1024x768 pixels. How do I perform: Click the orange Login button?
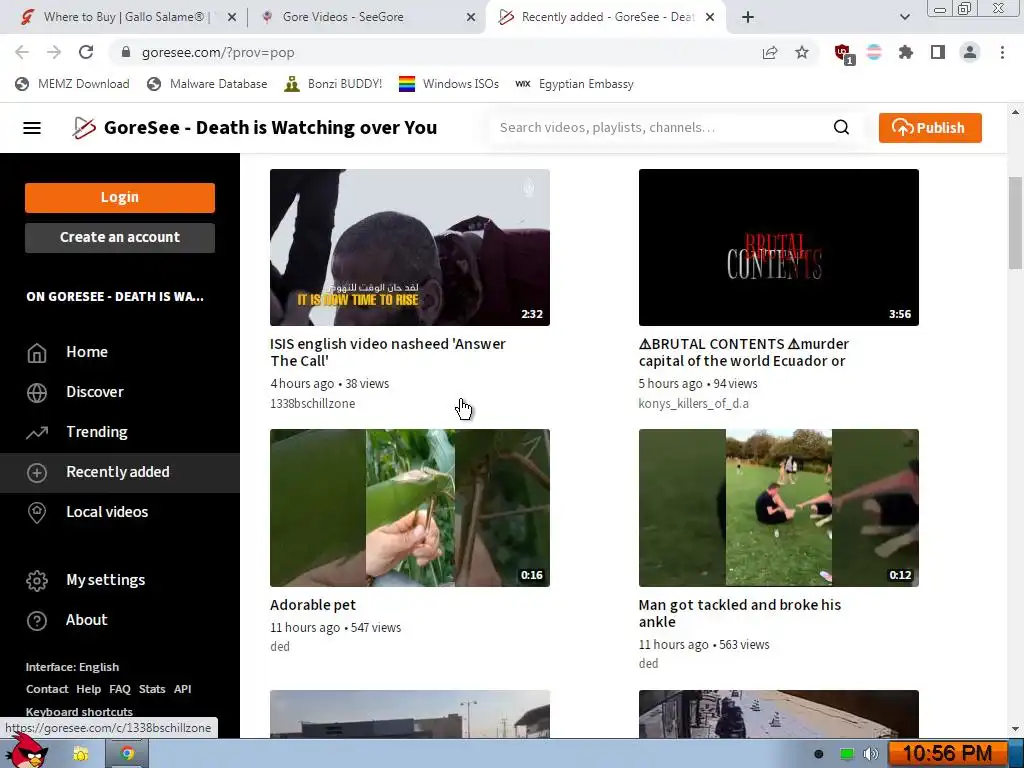[x=120, y=197]
